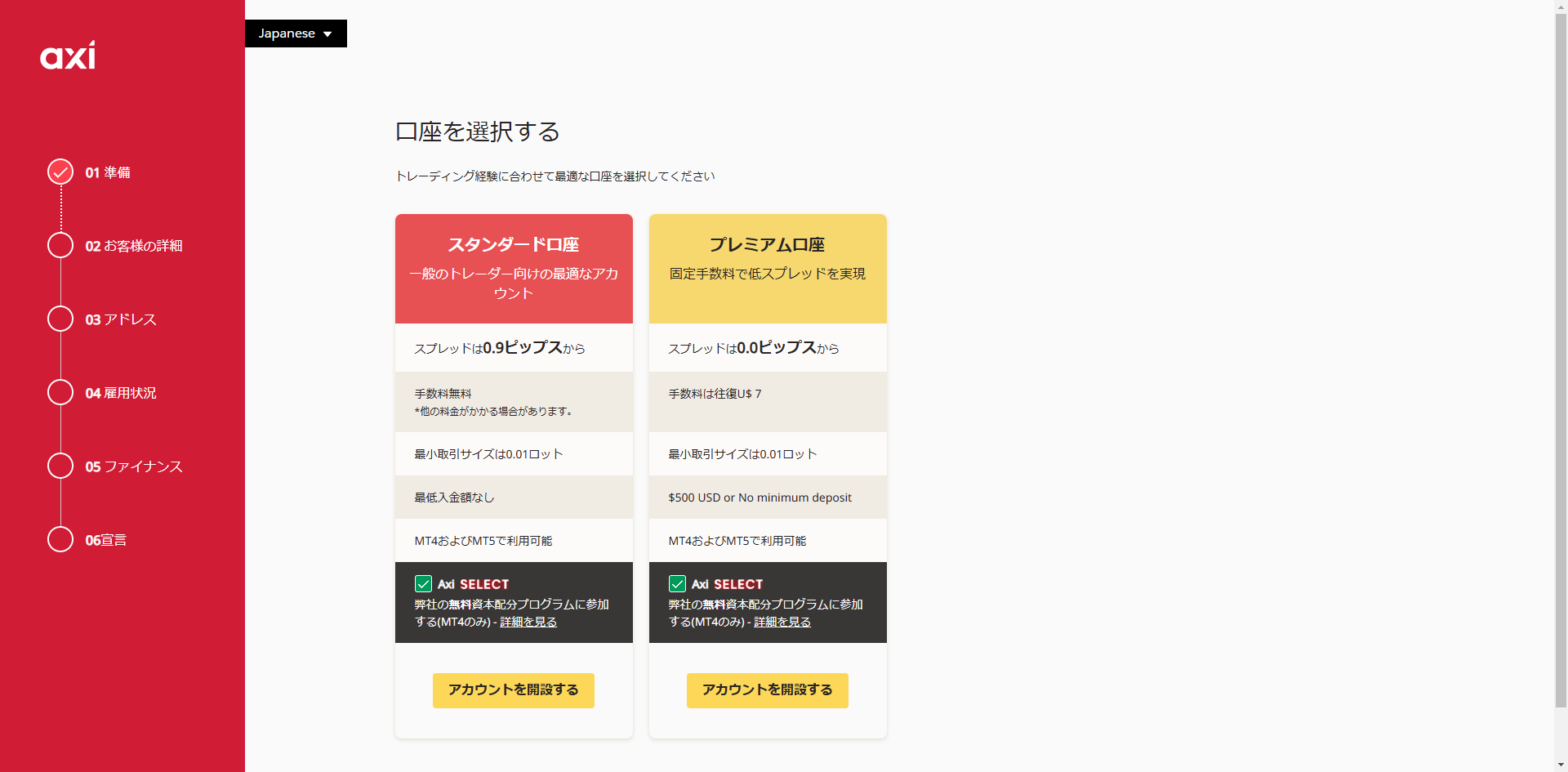Viewport: 1568px width, 772px height.
Task: Click the step 06 declaration circle
Action: coord(60,539)
